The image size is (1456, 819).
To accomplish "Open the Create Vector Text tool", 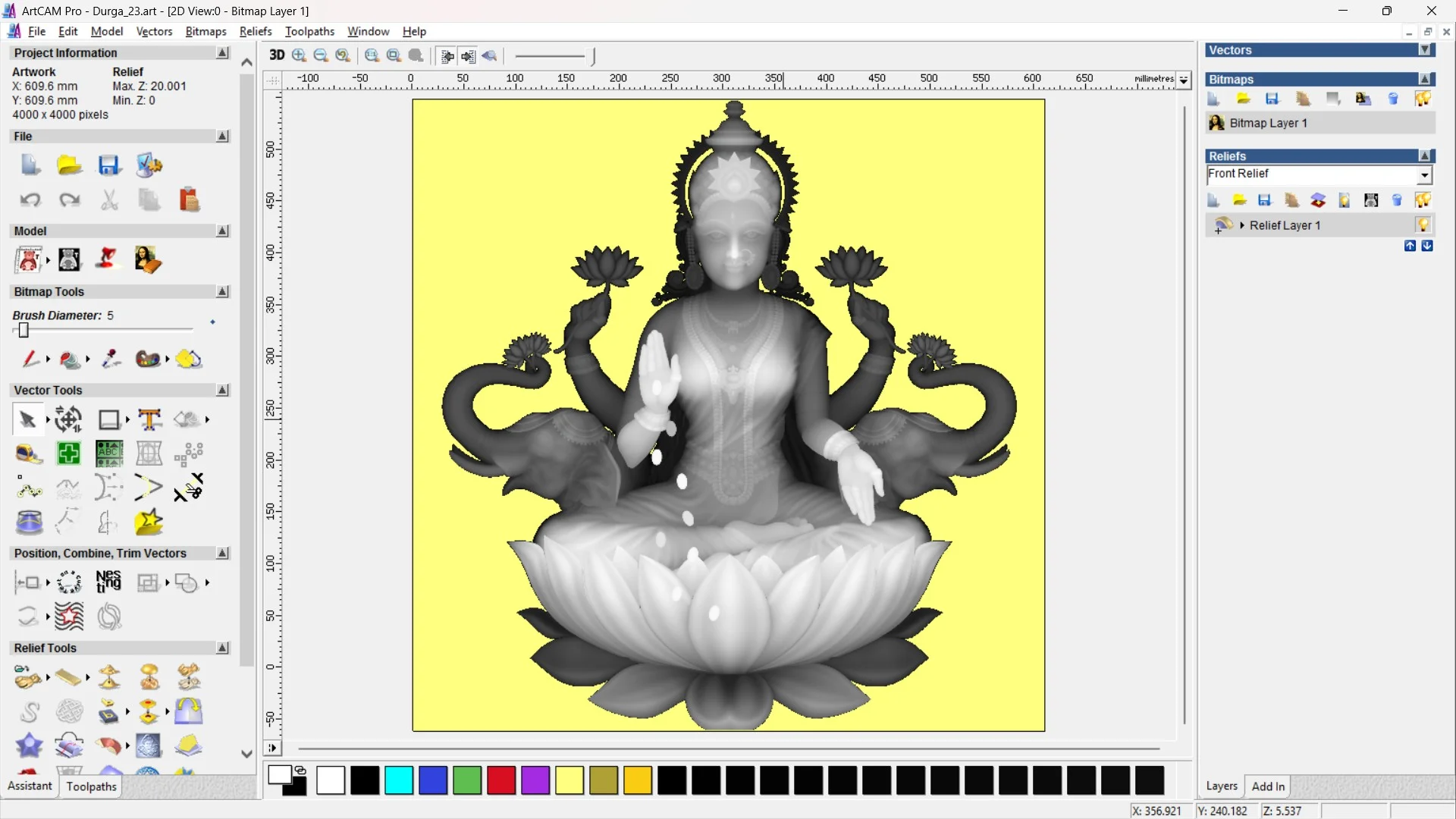I will [x=149, y=419].
